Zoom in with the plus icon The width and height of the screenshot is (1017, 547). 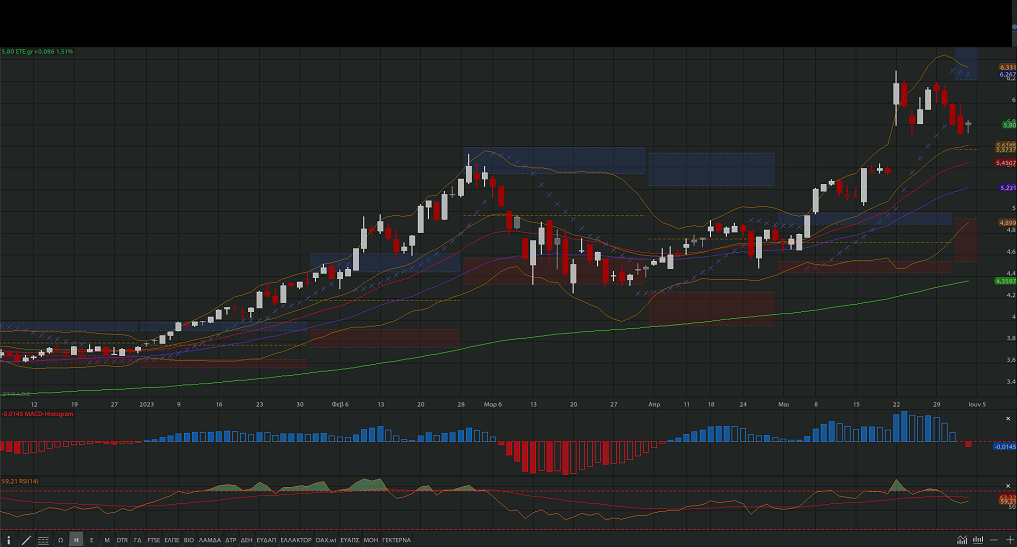click(x=1009, y=540)
